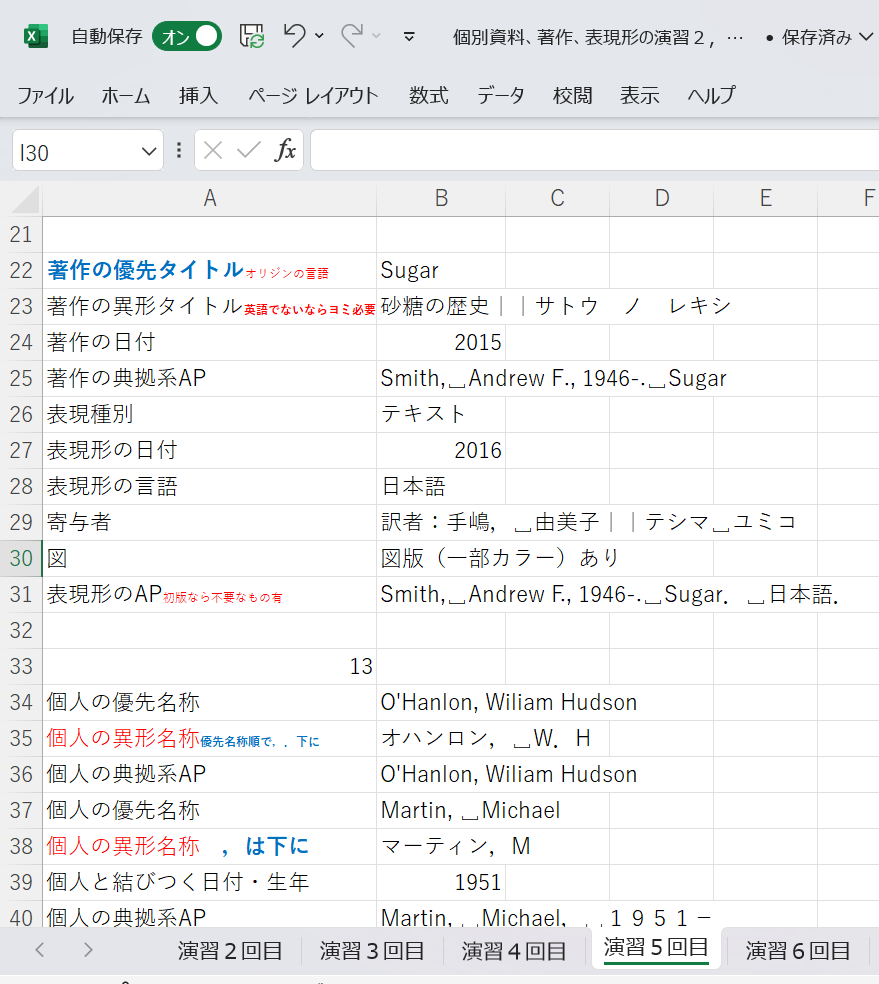Select the cell containing Sugar in row 22

click(441, 270)
